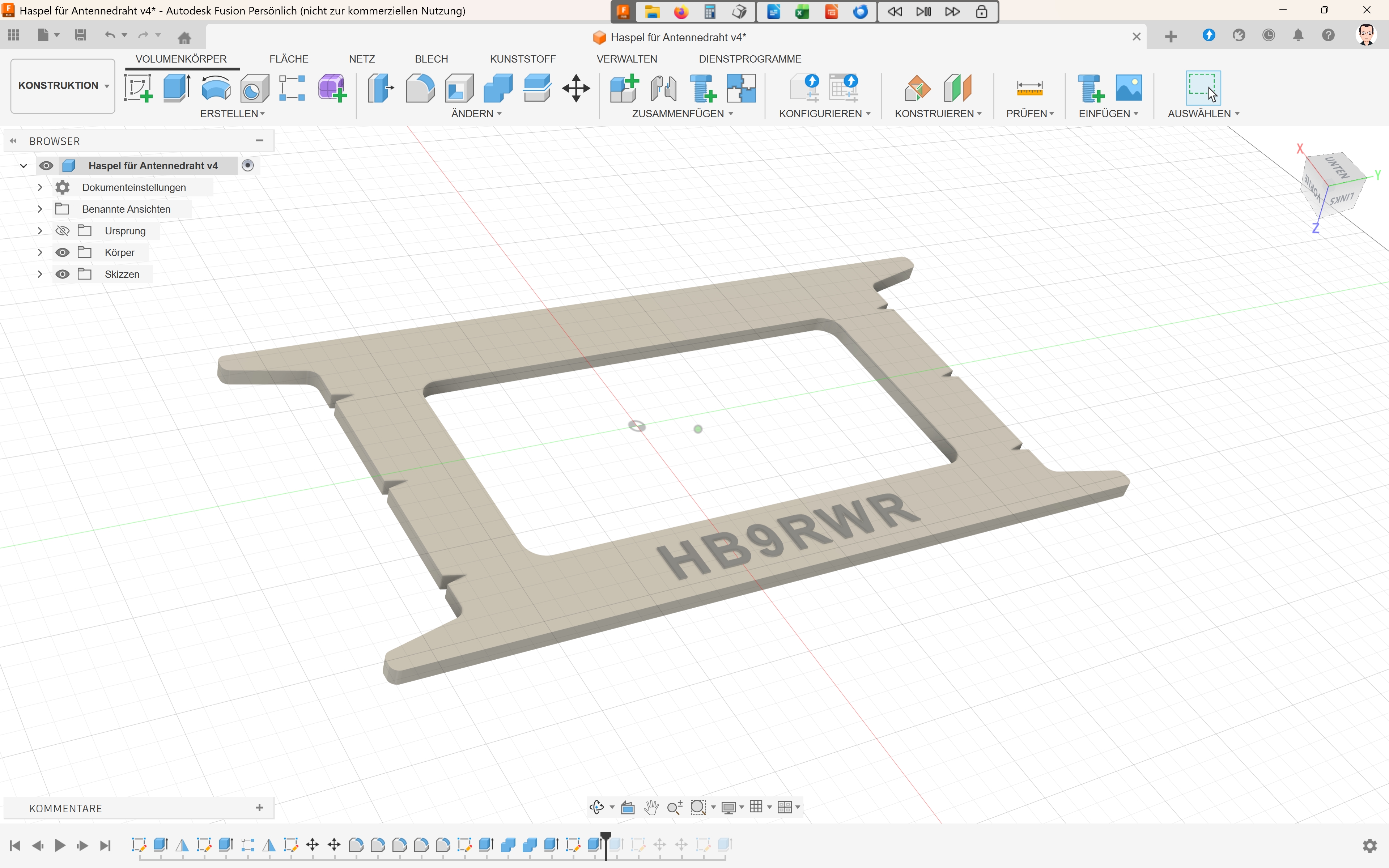
Task: Choose the Revolve tool icon
Action: tap(216, 88)
